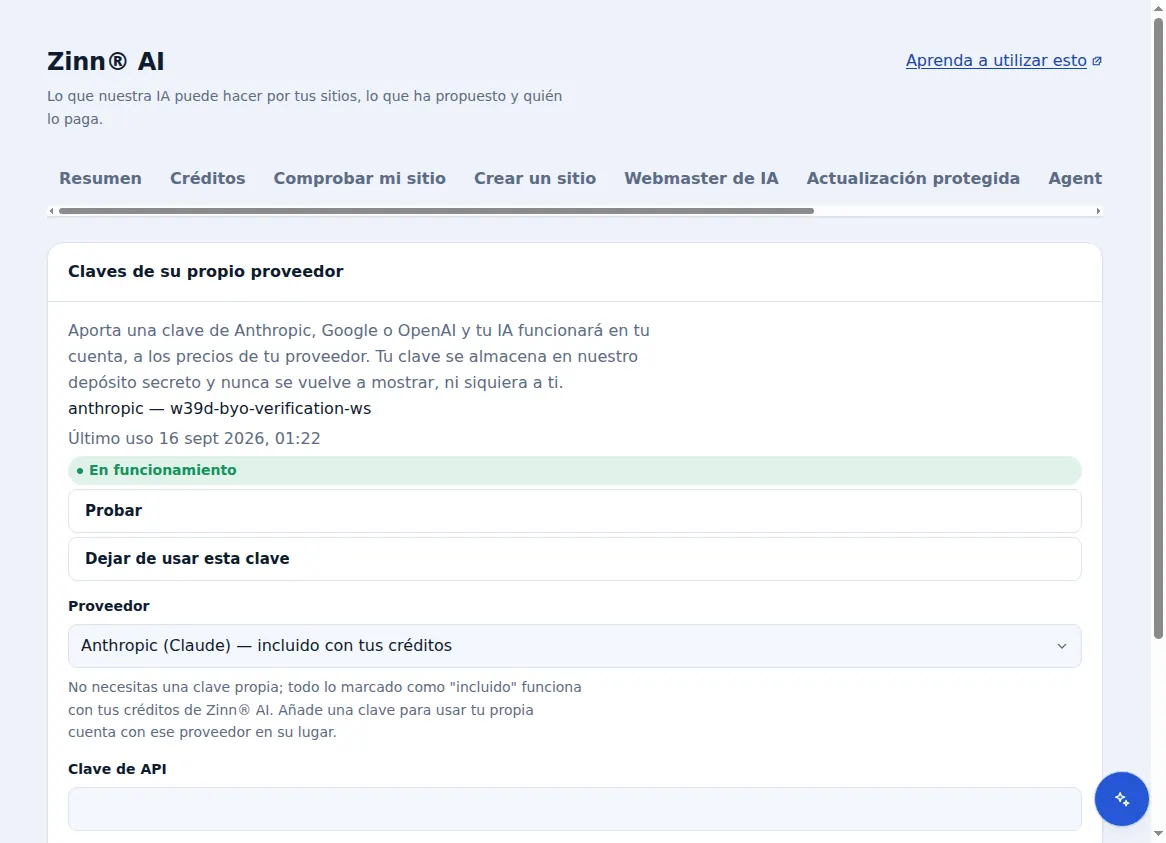Click Último uso 16 sept 2026 text
Image resolution: width=1166 pixels, height=843 pixels.
click(194, 439)
